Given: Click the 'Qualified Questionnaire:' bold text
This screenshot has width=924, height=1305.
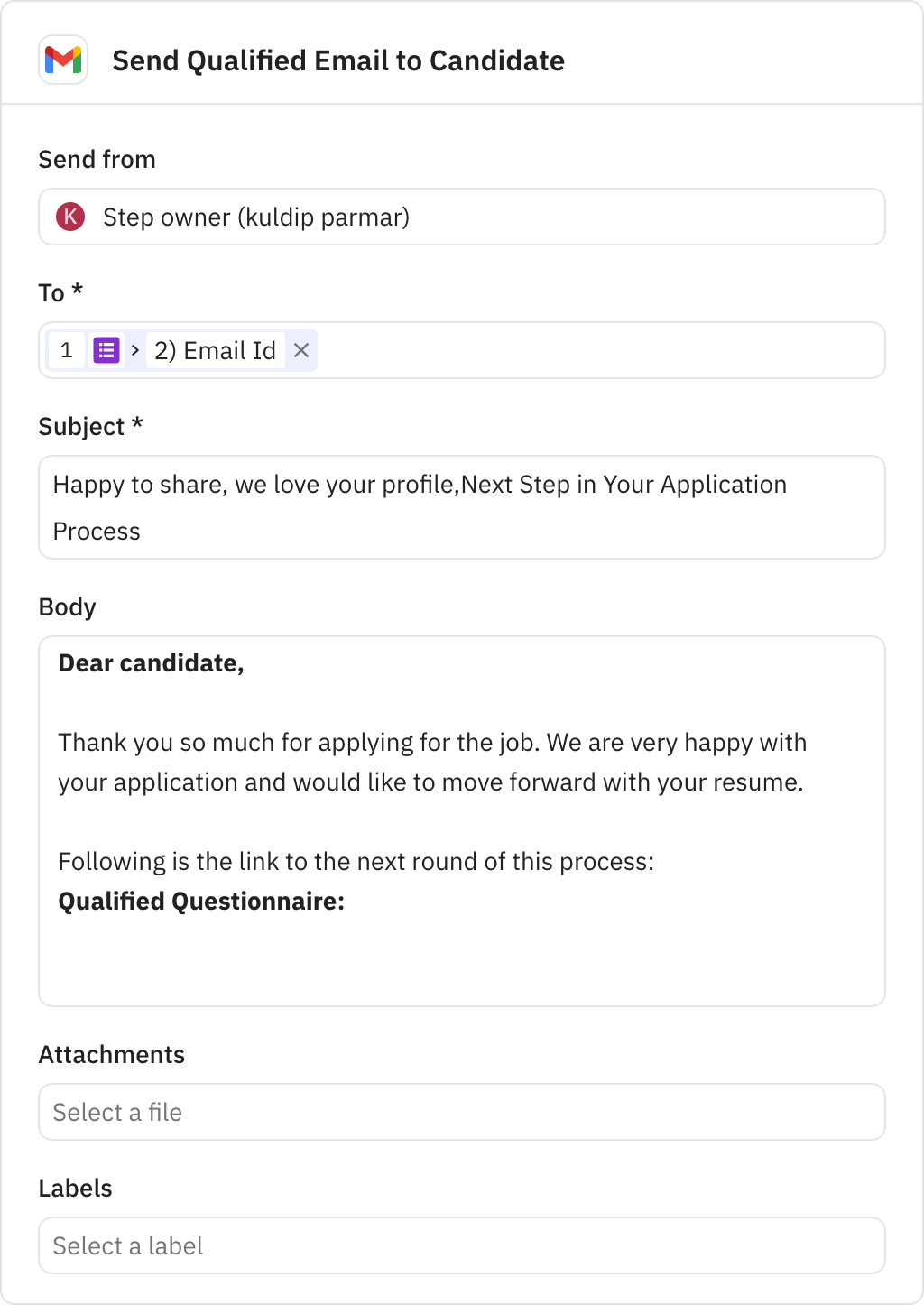Looking at the screenshot, I should (201, 901).
